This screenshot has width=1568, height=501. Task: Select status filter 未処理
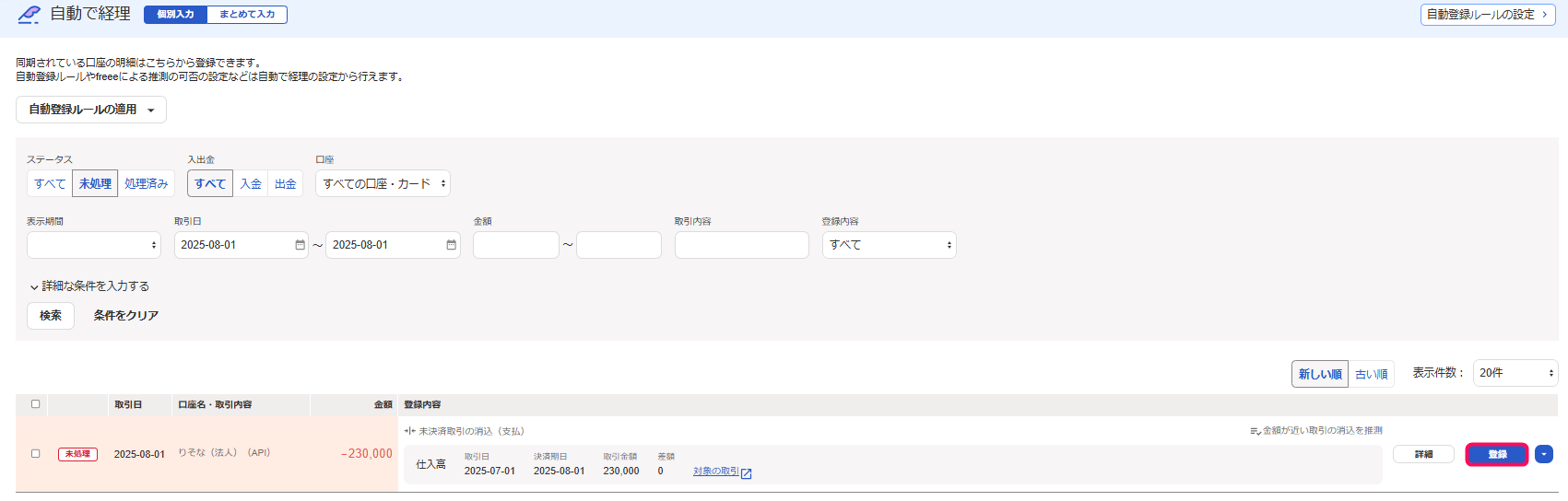pos(95,183)
